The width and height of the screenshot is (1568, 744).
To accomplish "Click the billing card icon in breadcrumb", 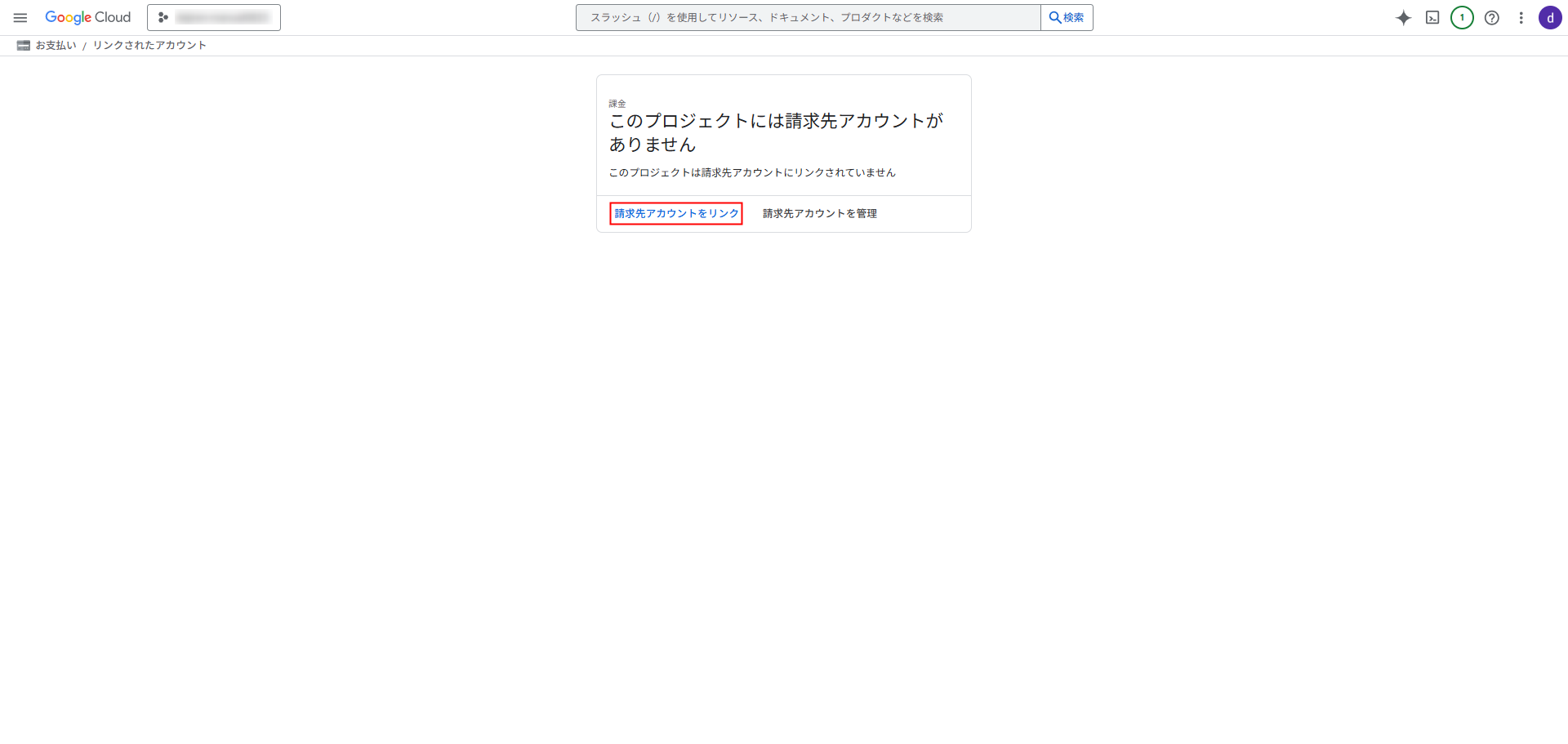I will point(24,46).
